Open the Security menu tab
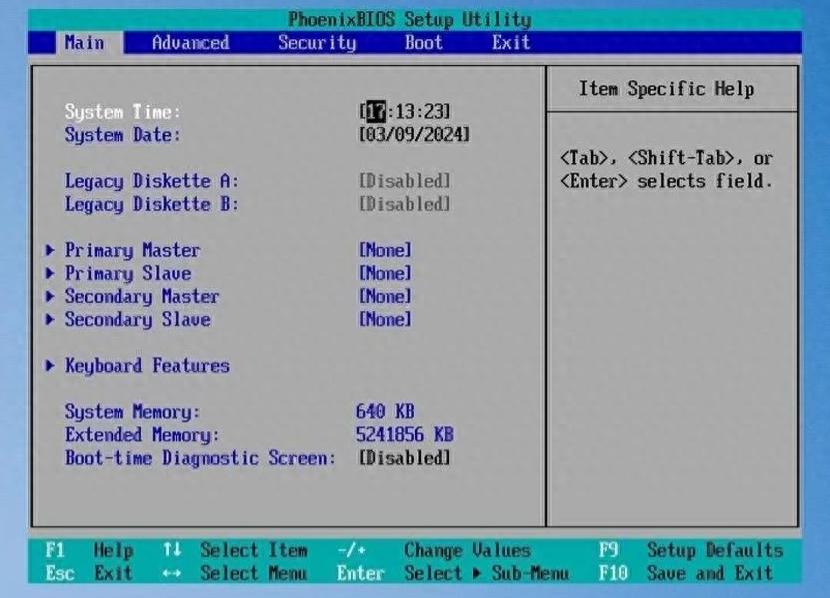This screenshot has height=598, width=830. click(x=317, y=43)
